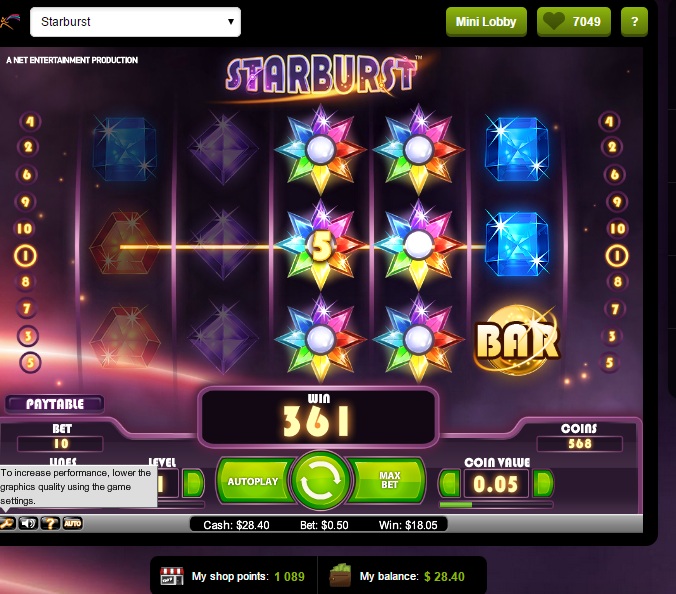This screenshot has height=594, width=676.
Task: Click the heart favorites button 7049
Action: click(573, 22)
